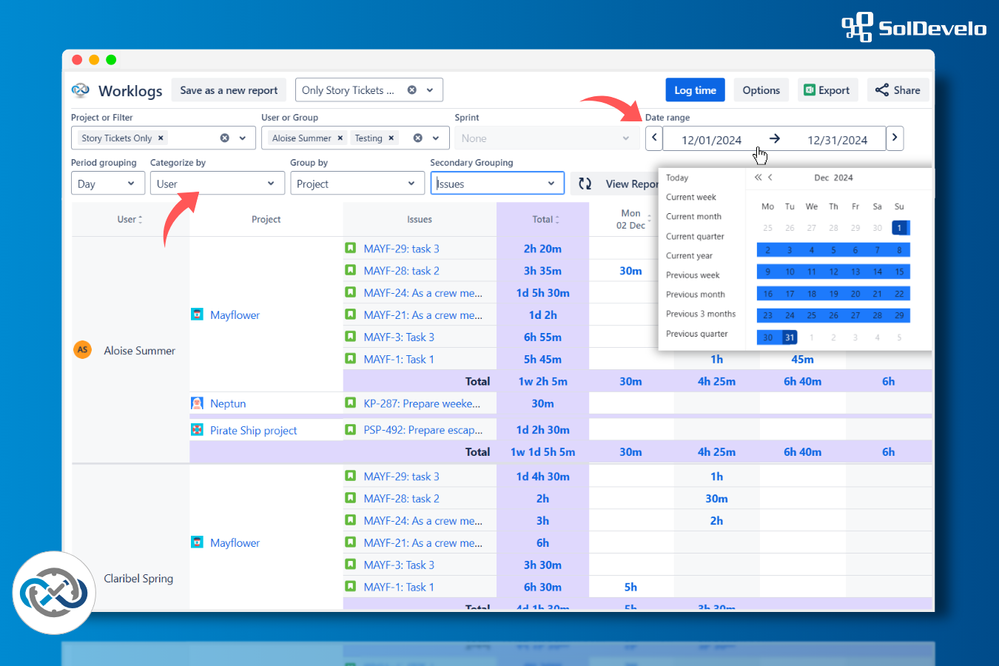Click the 1w 2h 5m total cell

[x=542, y=381]
